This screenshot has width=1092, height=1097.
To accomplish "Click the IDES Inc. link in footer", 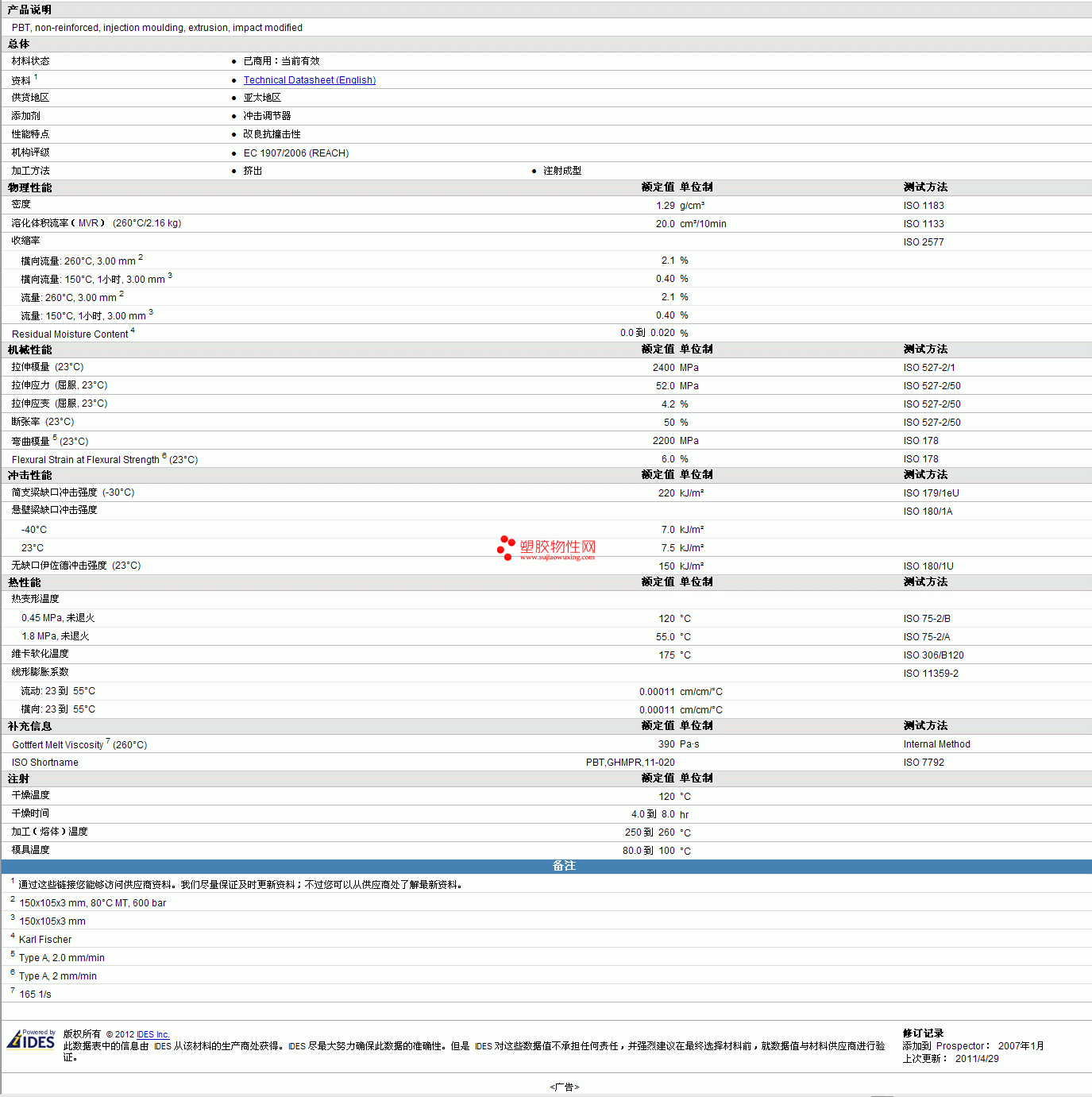I will point(152,1034).
